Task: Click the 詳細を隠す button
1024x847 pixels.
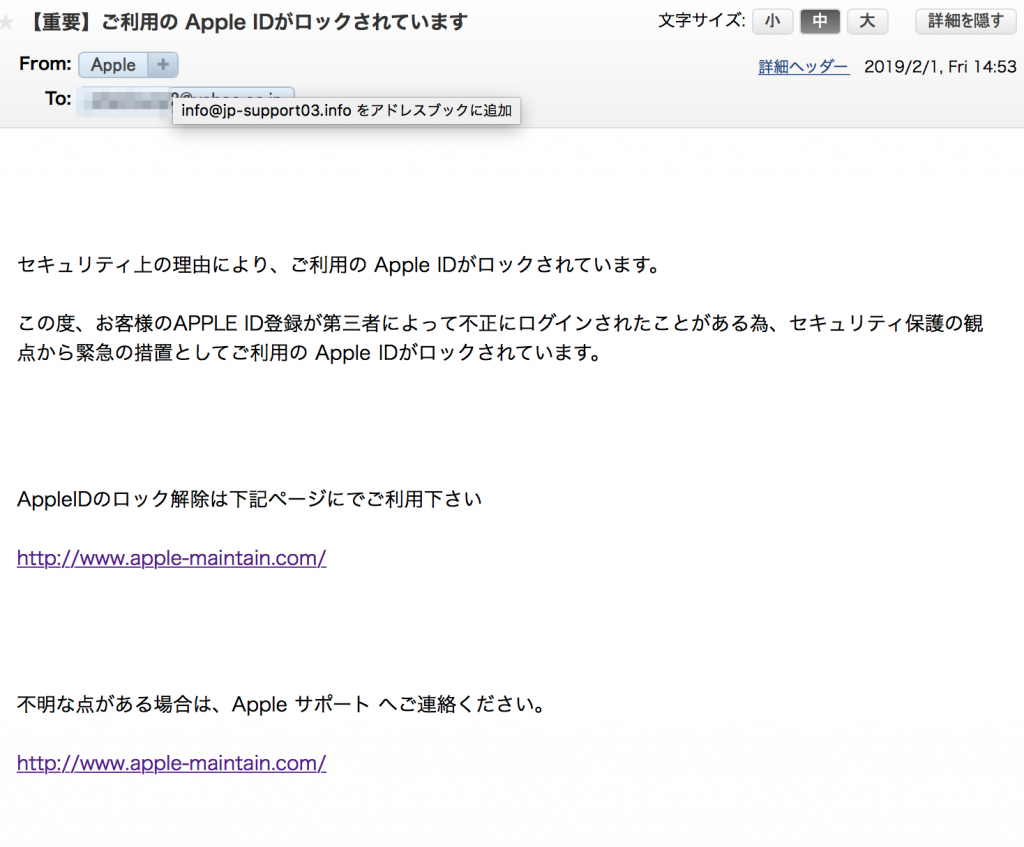Action: pos(965,21)
